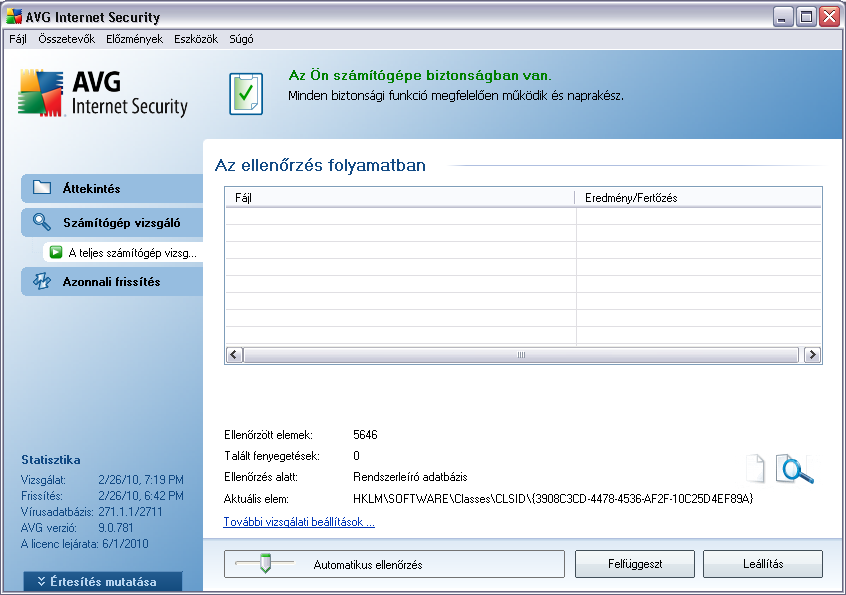Click the Frissítés date 2/26/10, 6:42 PM
Image resolution: width=846 pixels, height=595 pixels.
141,496
